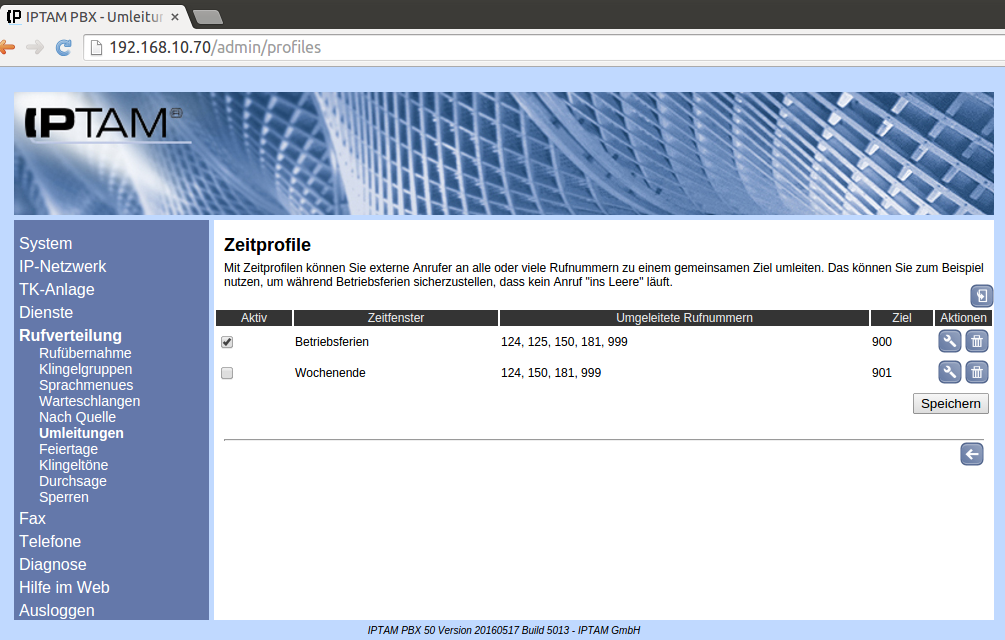Click the blue back arrow icon
Image resolution: width=1005 pixels, height=640 pixels.
pyautogui.click(x=971, y=455)
